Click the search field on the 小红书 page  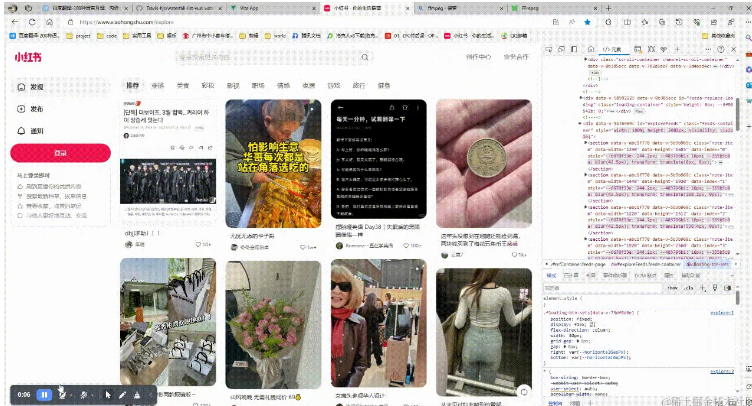pos(273,57)
